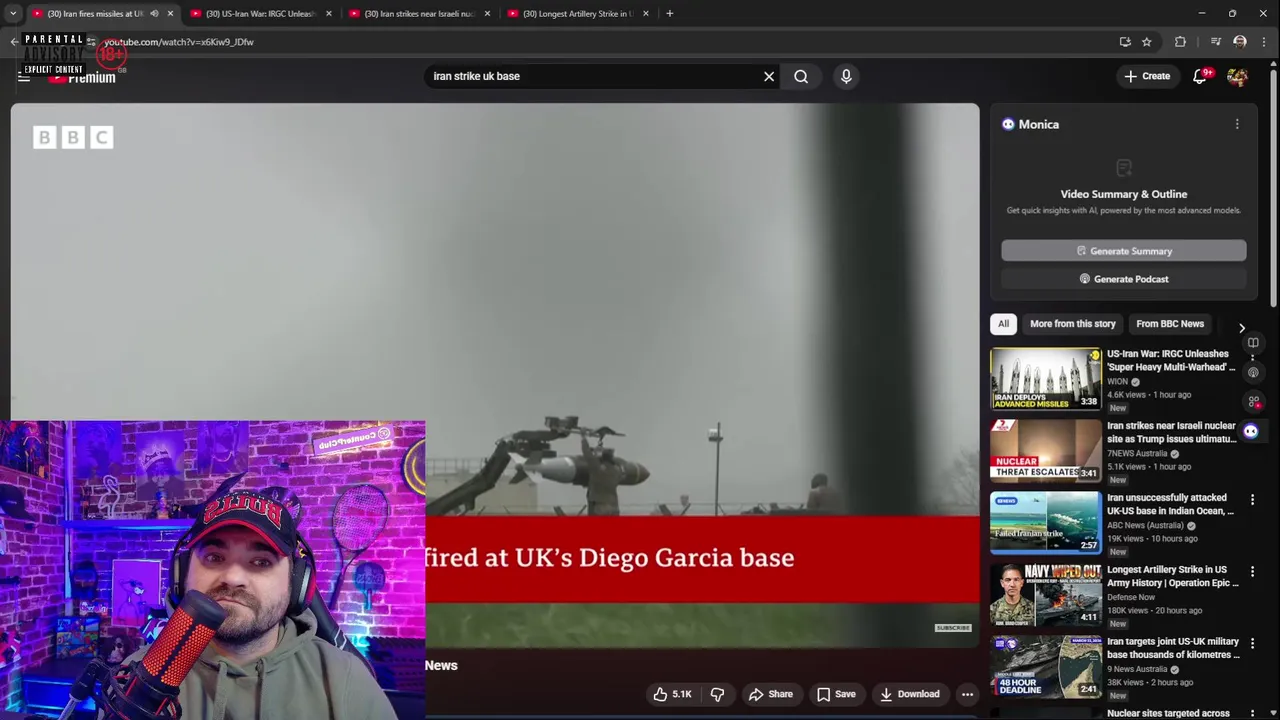Save the video to a playlist

coord(836,694)
